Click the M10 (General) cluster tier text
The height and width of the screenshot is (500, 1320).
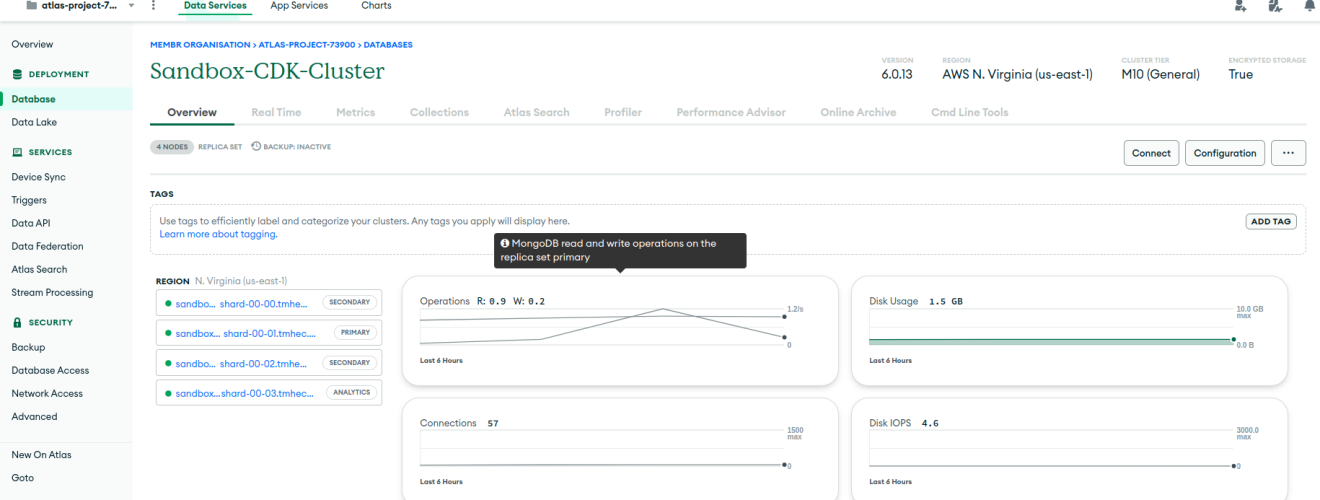tap(1160, 74)
